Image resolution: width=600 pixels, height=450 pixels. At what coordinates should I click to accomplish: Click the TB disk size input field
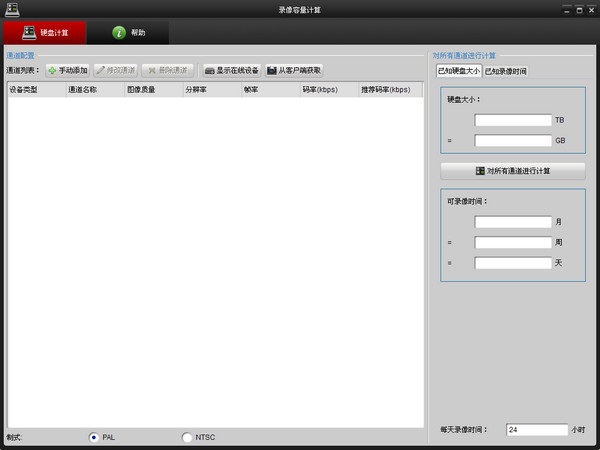(x=513, y=120)
